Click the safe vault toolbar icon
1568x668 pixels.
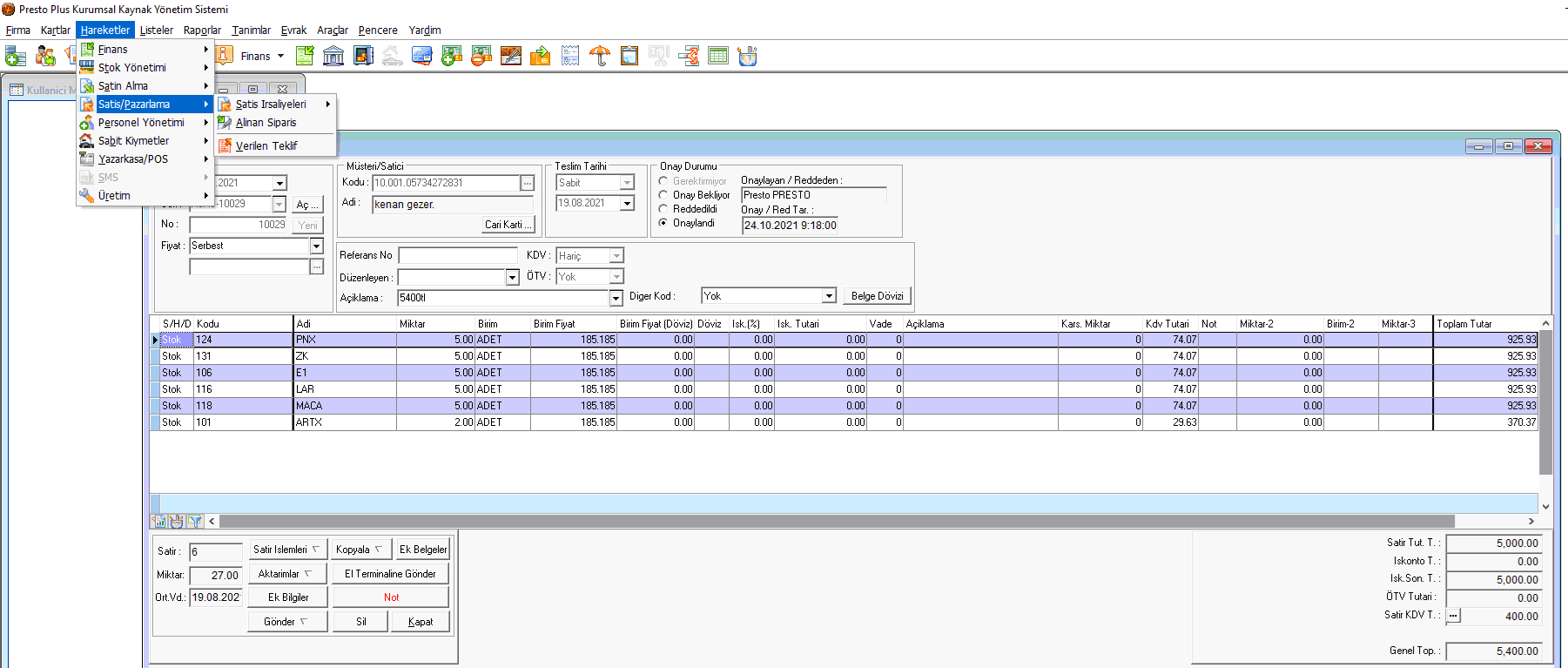pyautogui.click(x=363, y=57)
